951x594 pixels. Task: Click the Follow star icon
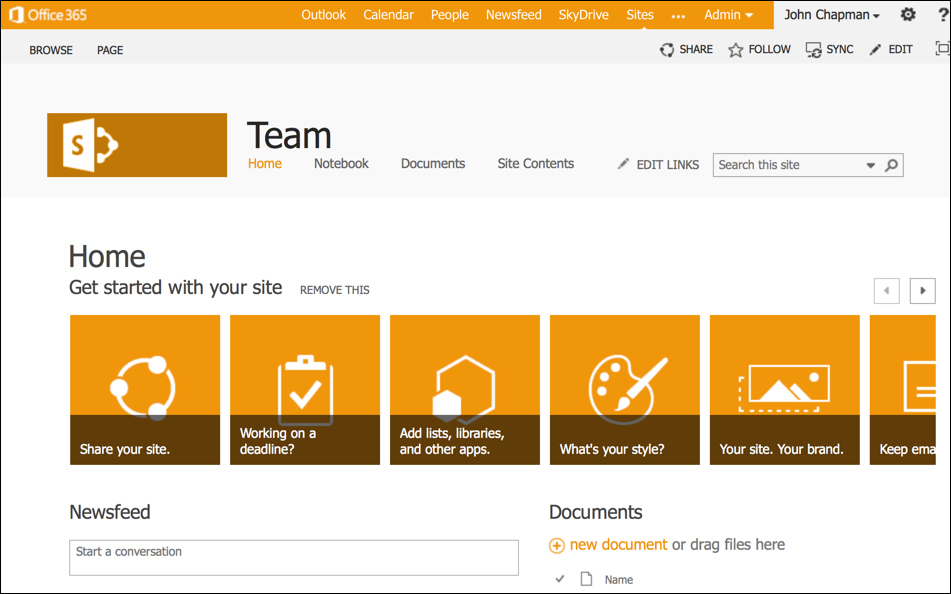(x=736, y=50)
